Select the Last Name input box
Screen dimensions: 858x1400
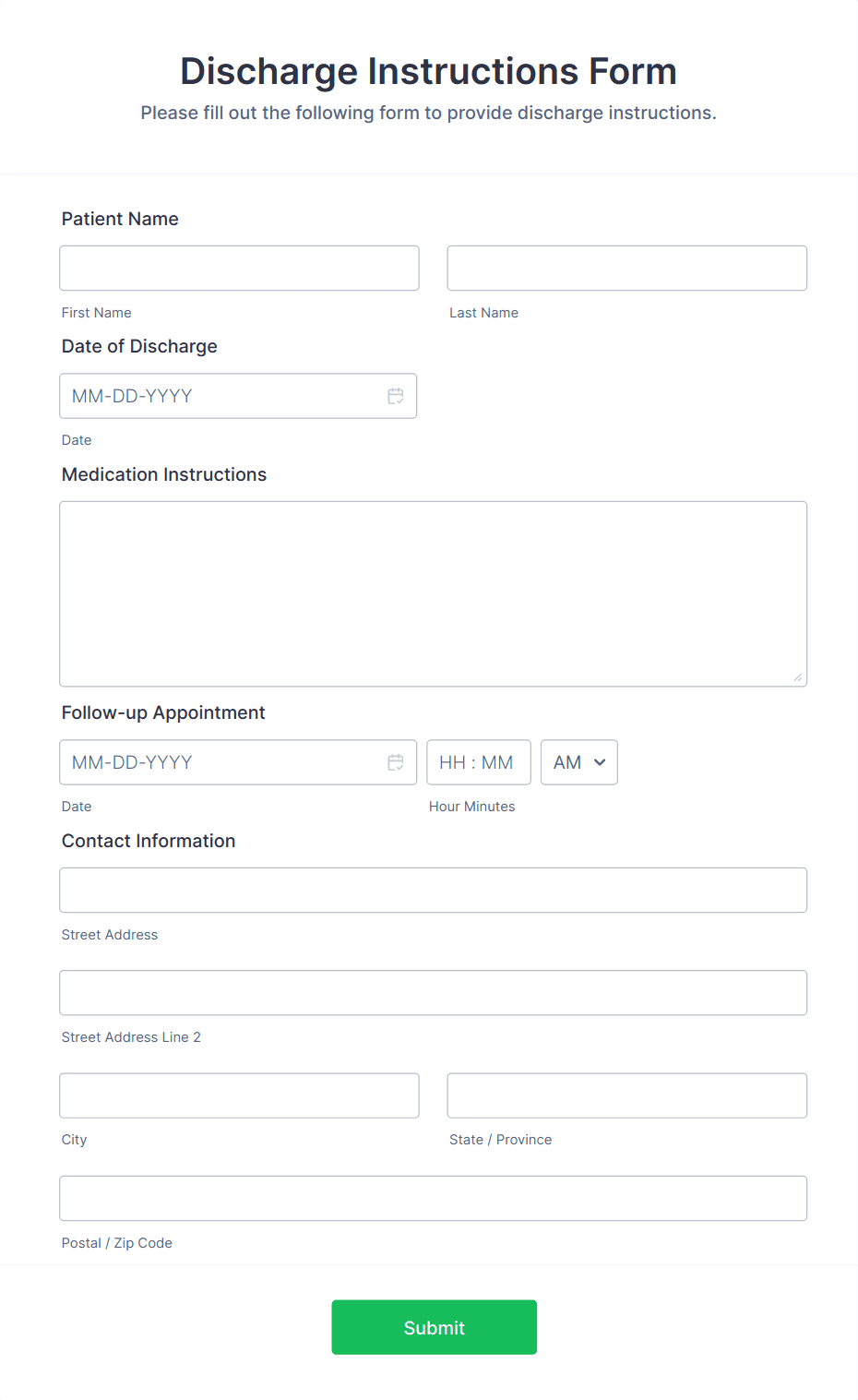(626, 268)
